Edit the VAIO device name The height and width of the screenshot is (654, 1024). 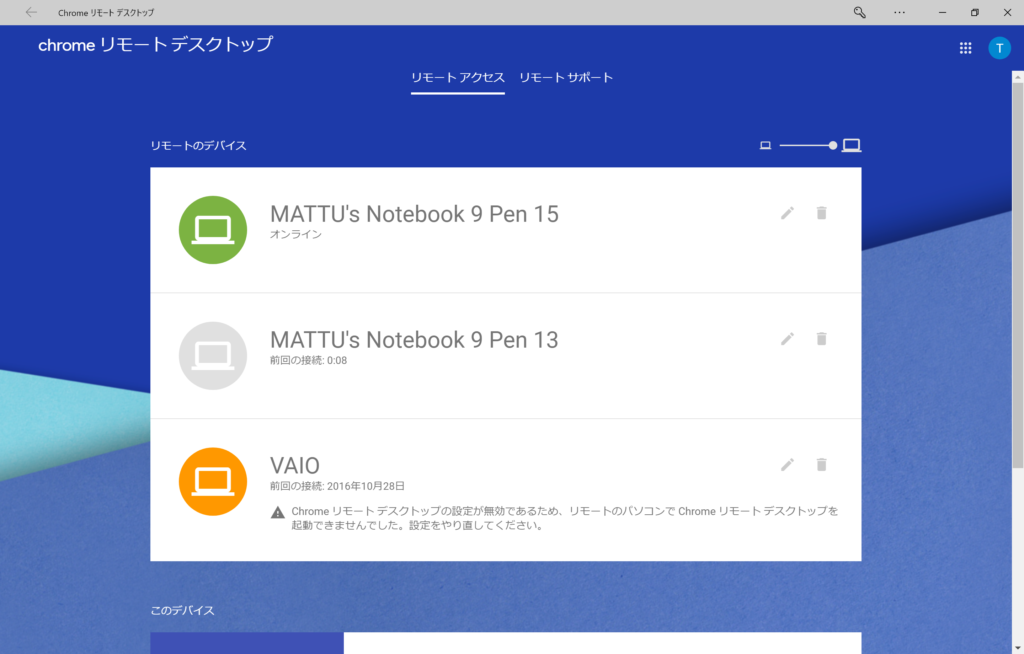(788, 465)
